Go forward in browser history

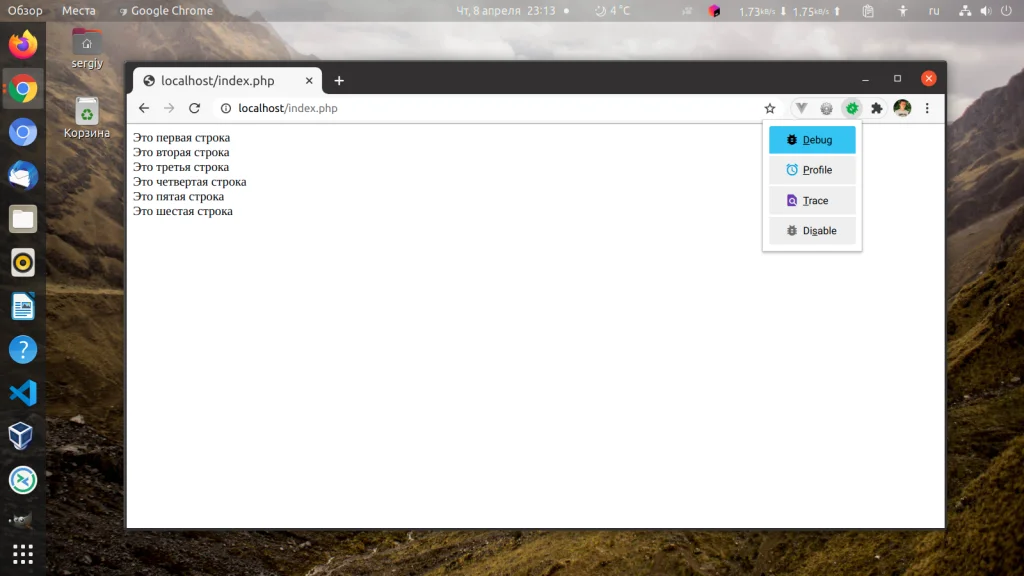click(169, 108)
